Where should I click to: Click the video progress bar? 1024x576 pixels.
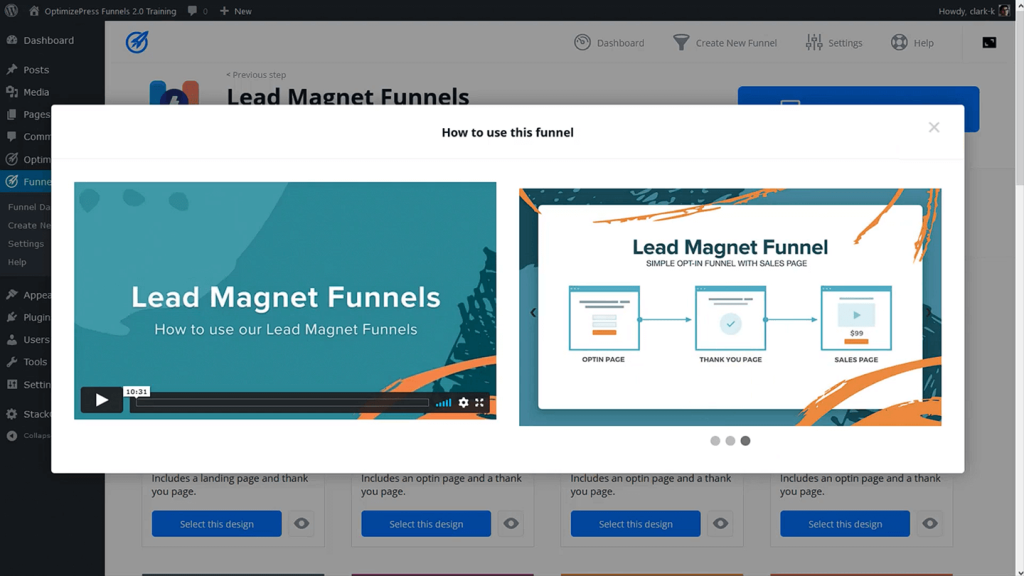(x=280, y=403)
